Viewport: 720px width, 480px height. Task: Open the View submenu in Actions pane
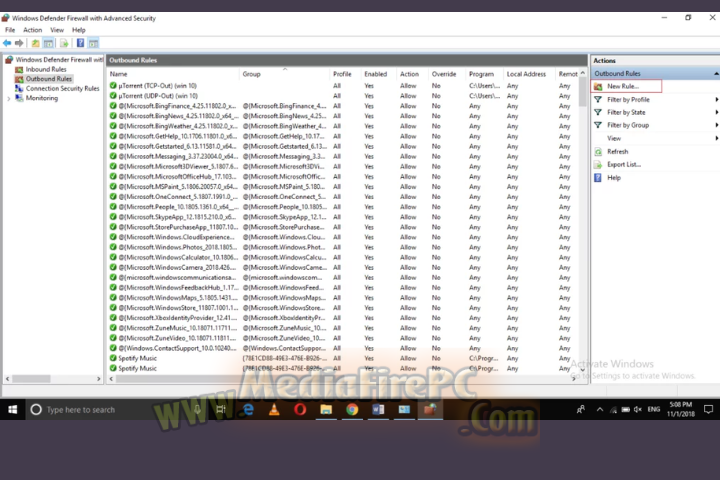tap(654, 138)
